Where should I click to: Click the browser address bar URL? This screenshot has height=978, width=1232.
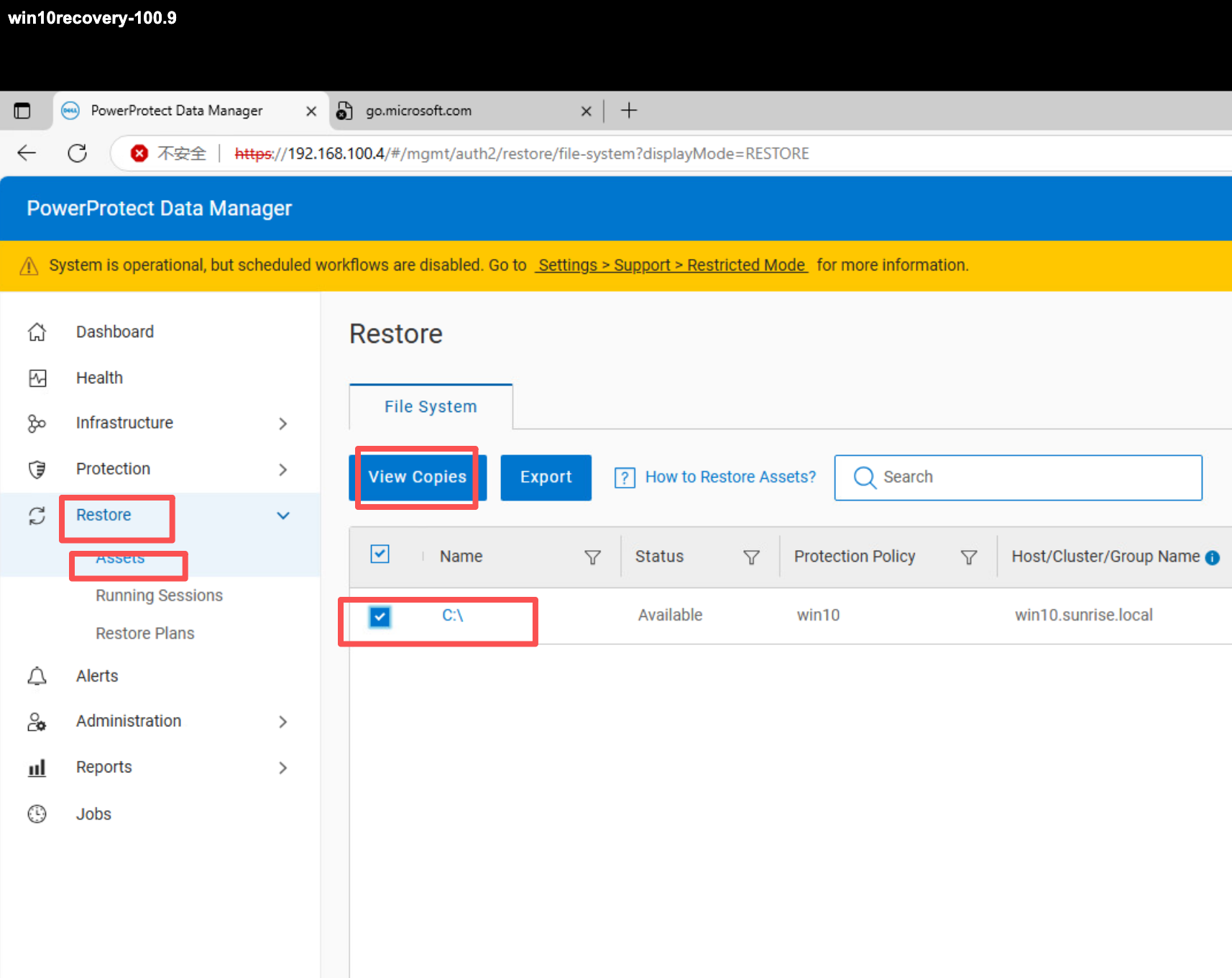click(x=522, y=153)
